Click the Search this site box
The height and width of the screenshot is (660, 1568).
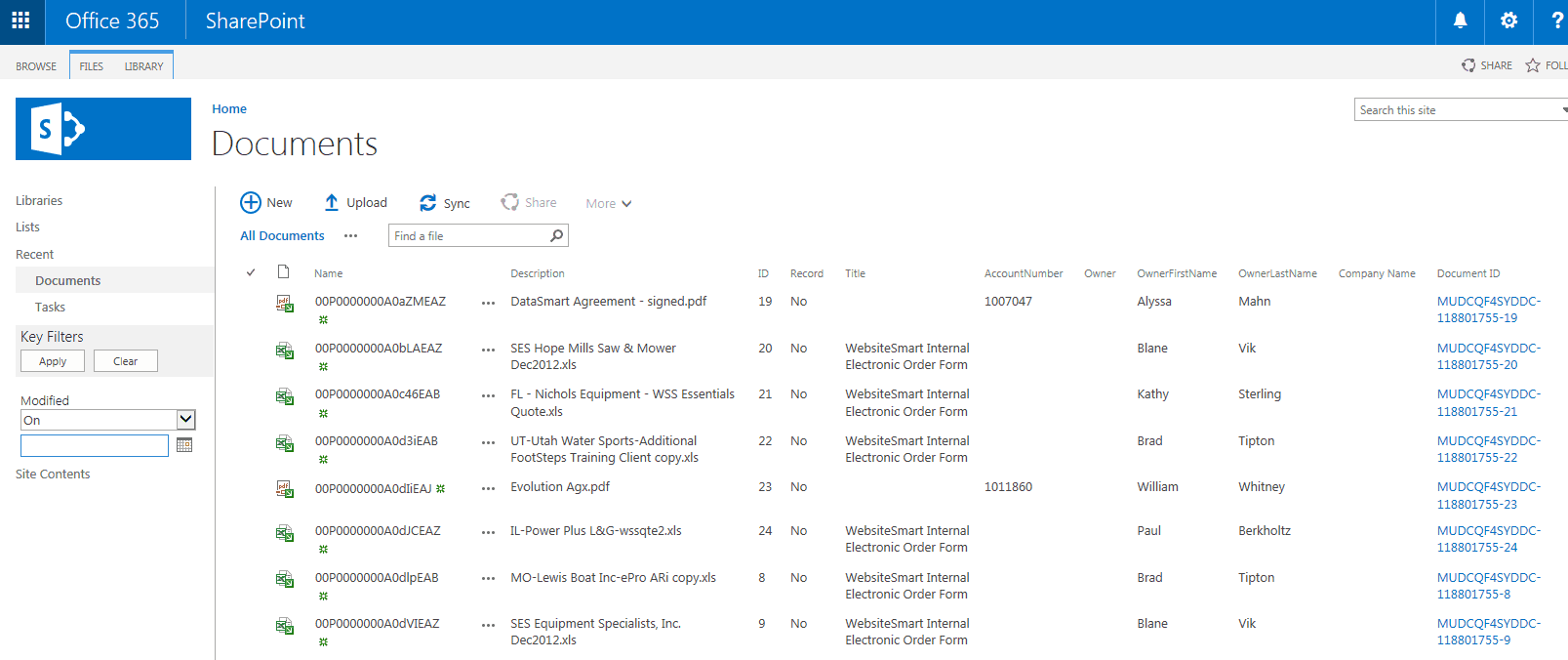[1460, 109]
